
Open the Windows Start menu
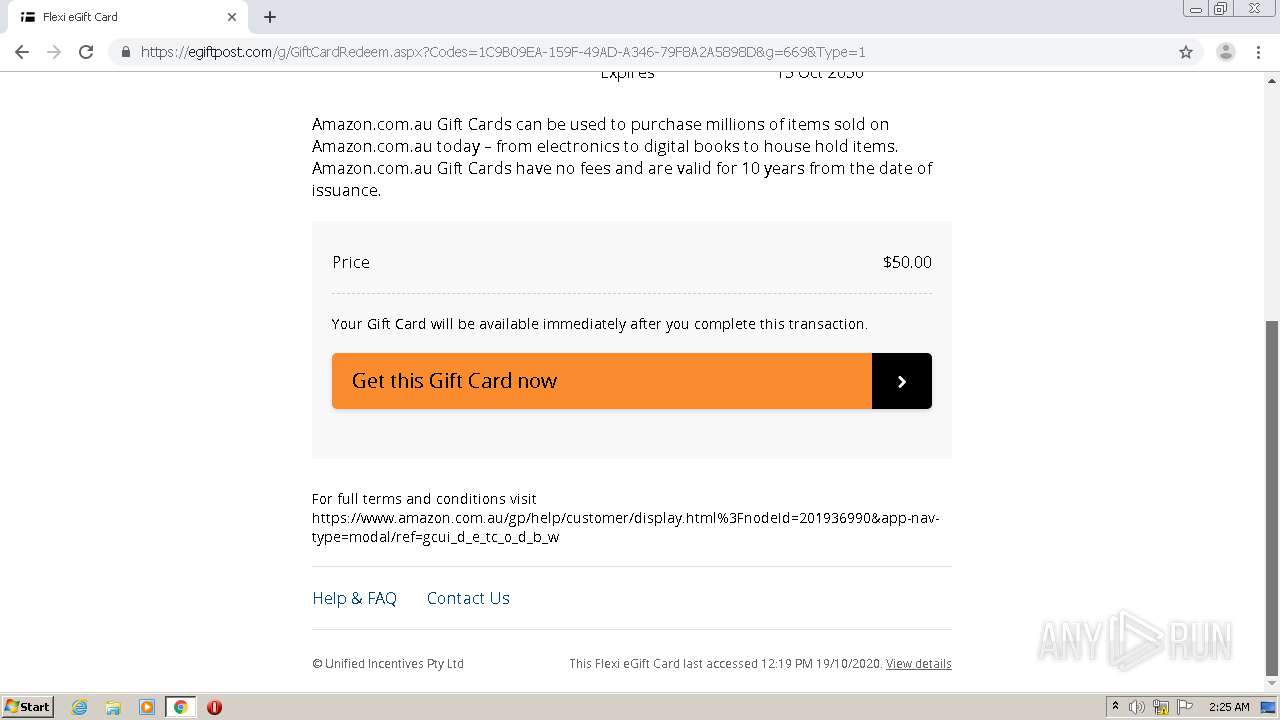pos(28,707)
